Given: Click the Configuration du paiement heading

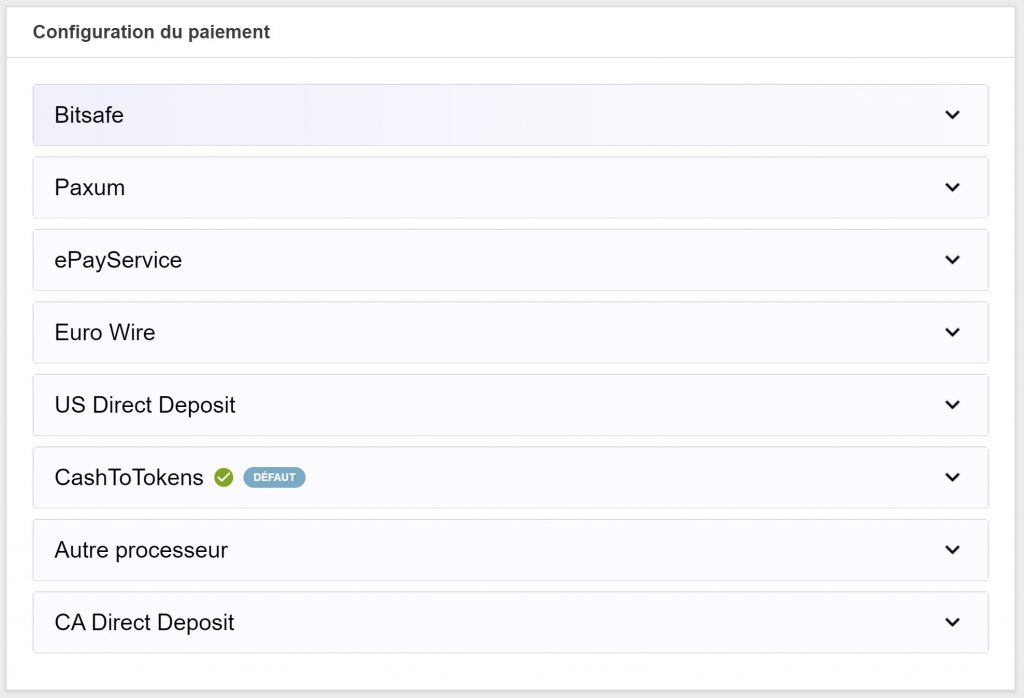Looking at the screenshot, I should tap(151, 32).
